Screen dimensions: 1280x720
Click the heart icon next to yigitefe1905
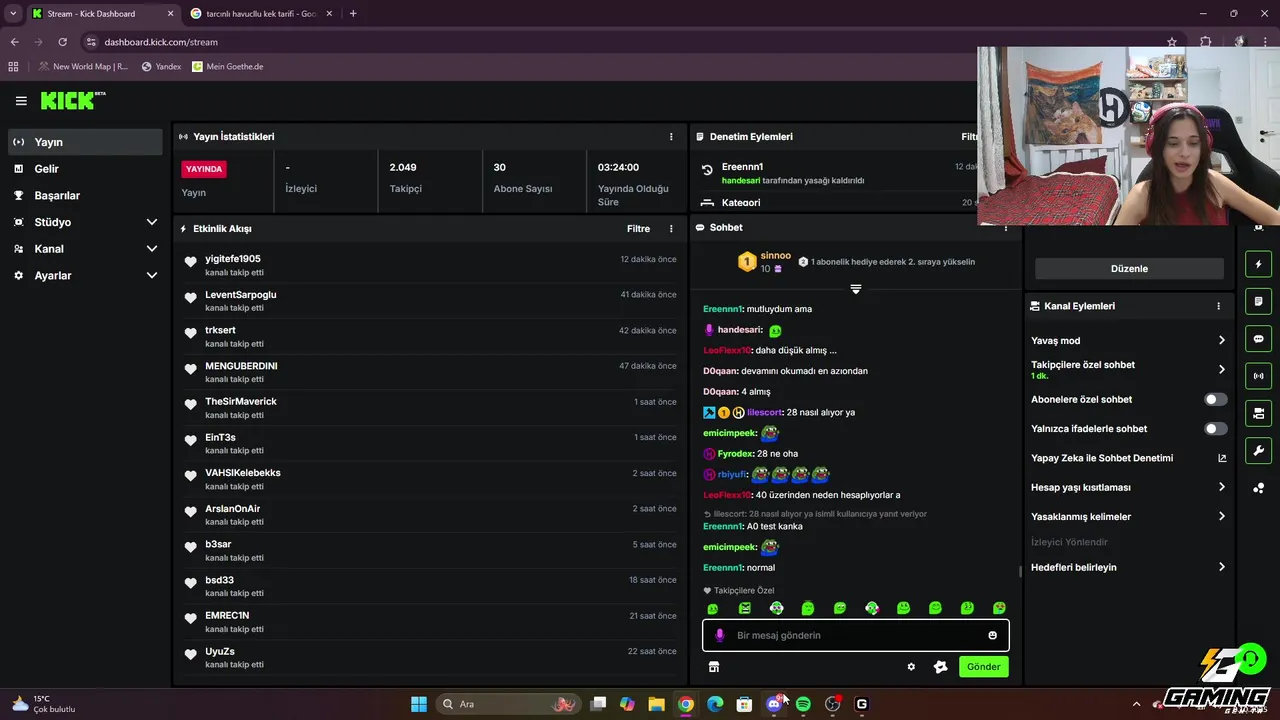pyautogui.click(x=191, y=262)
